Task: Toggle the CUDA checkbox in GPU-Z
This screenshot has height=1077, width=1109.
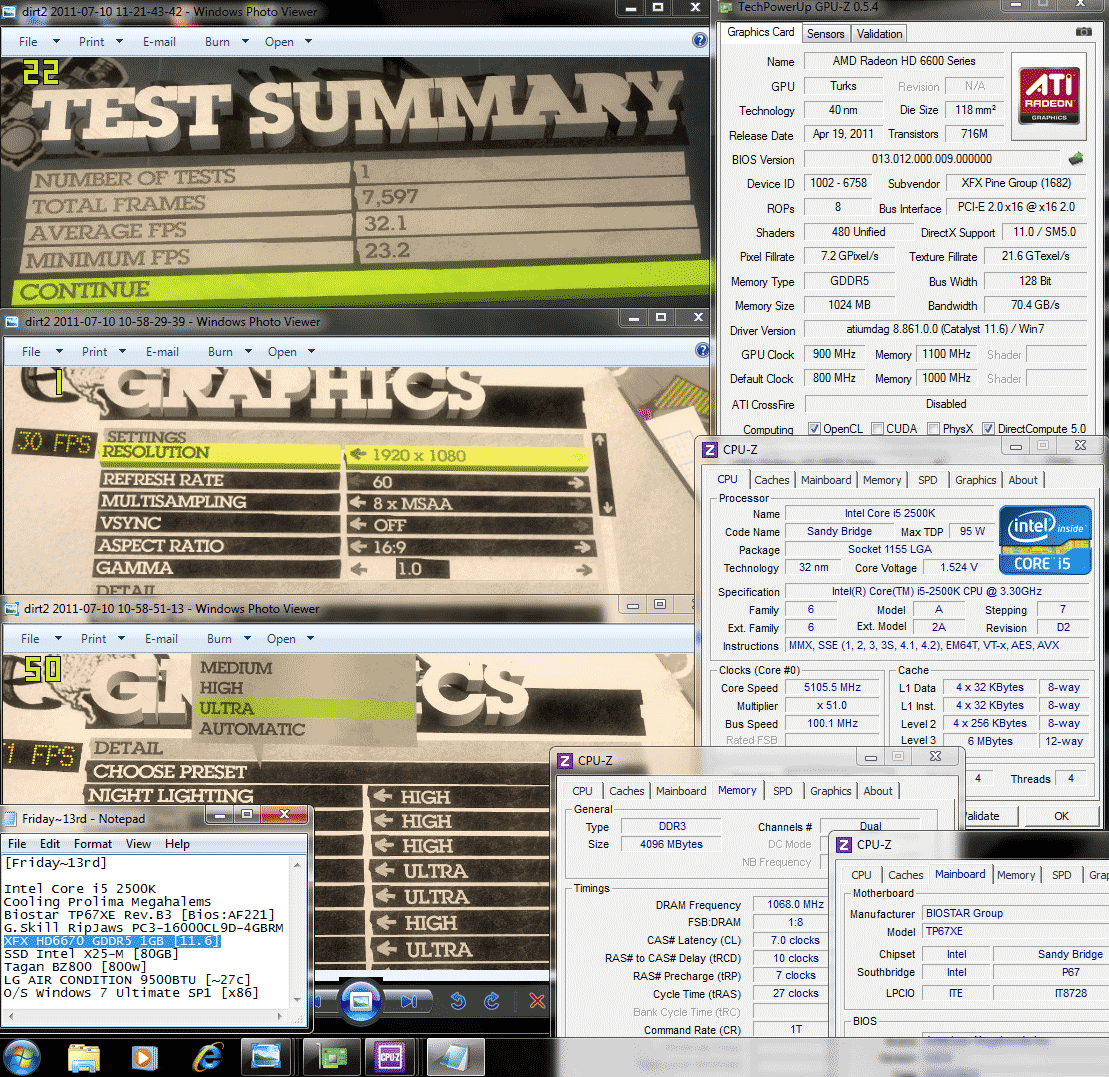Action: (877, 429)
